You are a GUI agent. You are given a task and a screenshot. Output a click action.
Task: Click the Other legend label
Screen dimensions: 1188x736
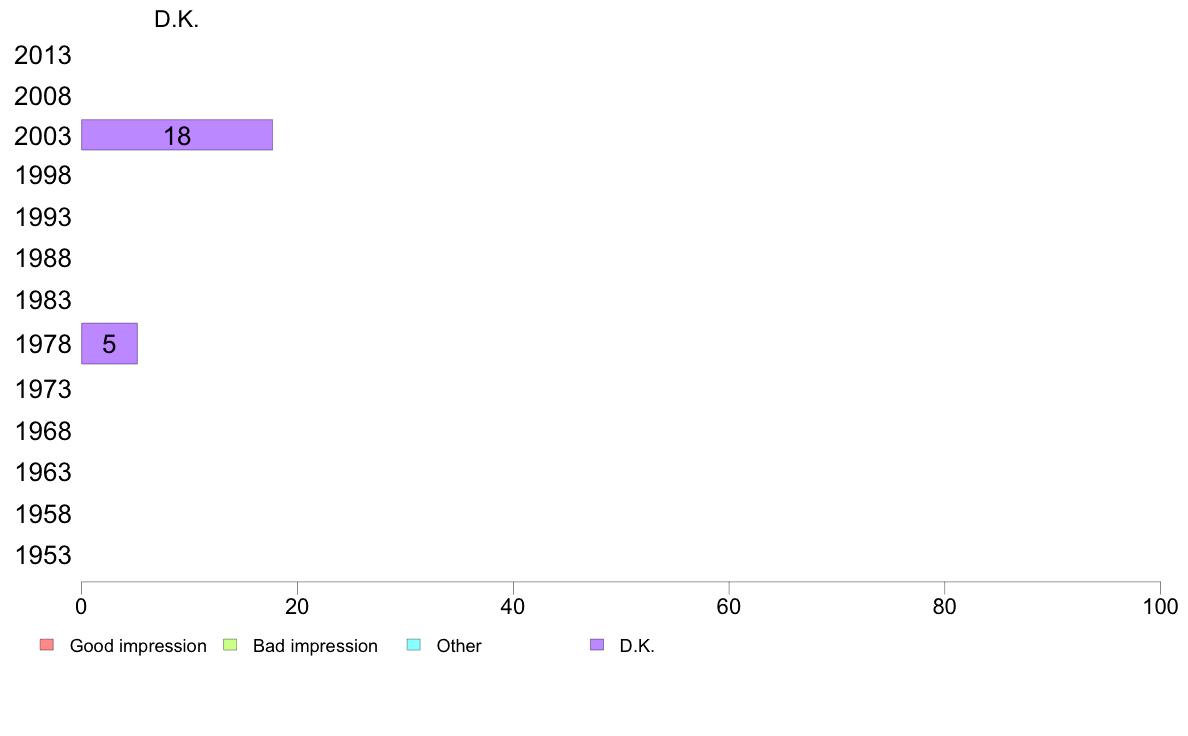coord(459,646)
